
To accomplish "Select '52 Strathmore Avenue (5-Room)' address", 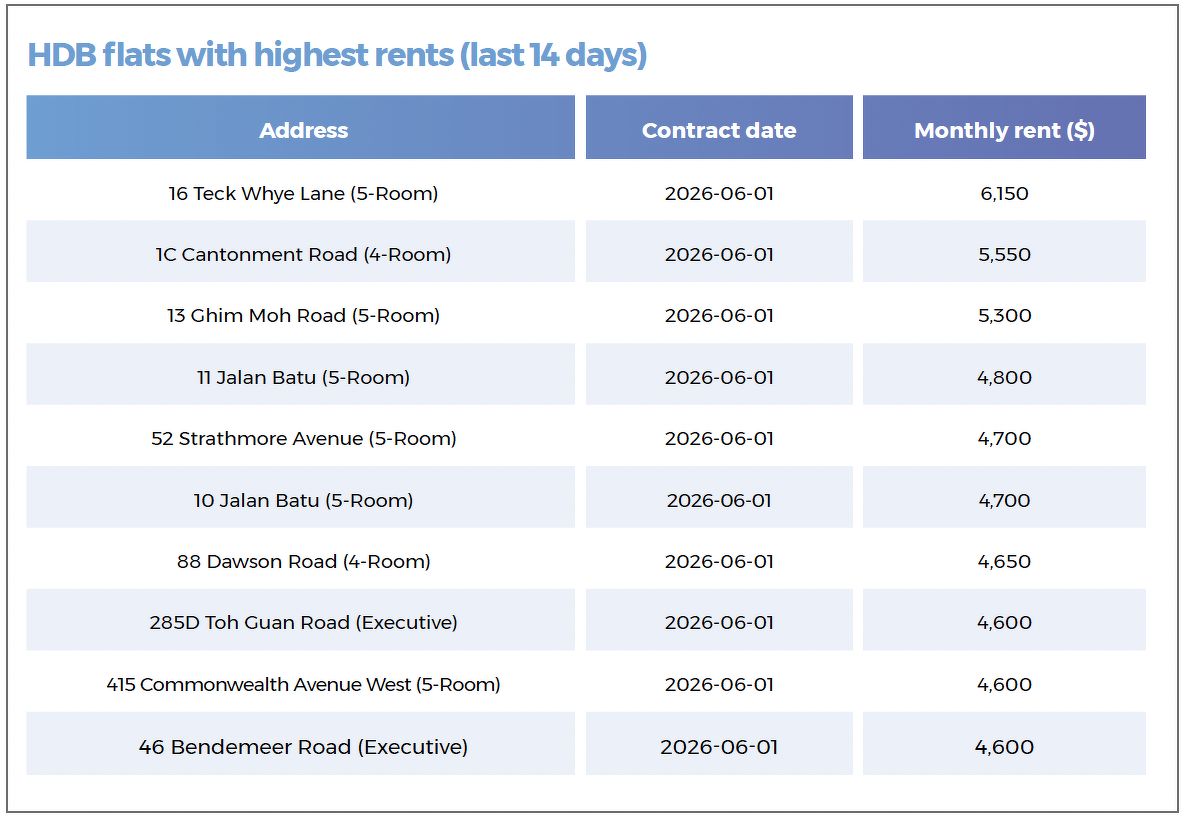I will [304, 439].
